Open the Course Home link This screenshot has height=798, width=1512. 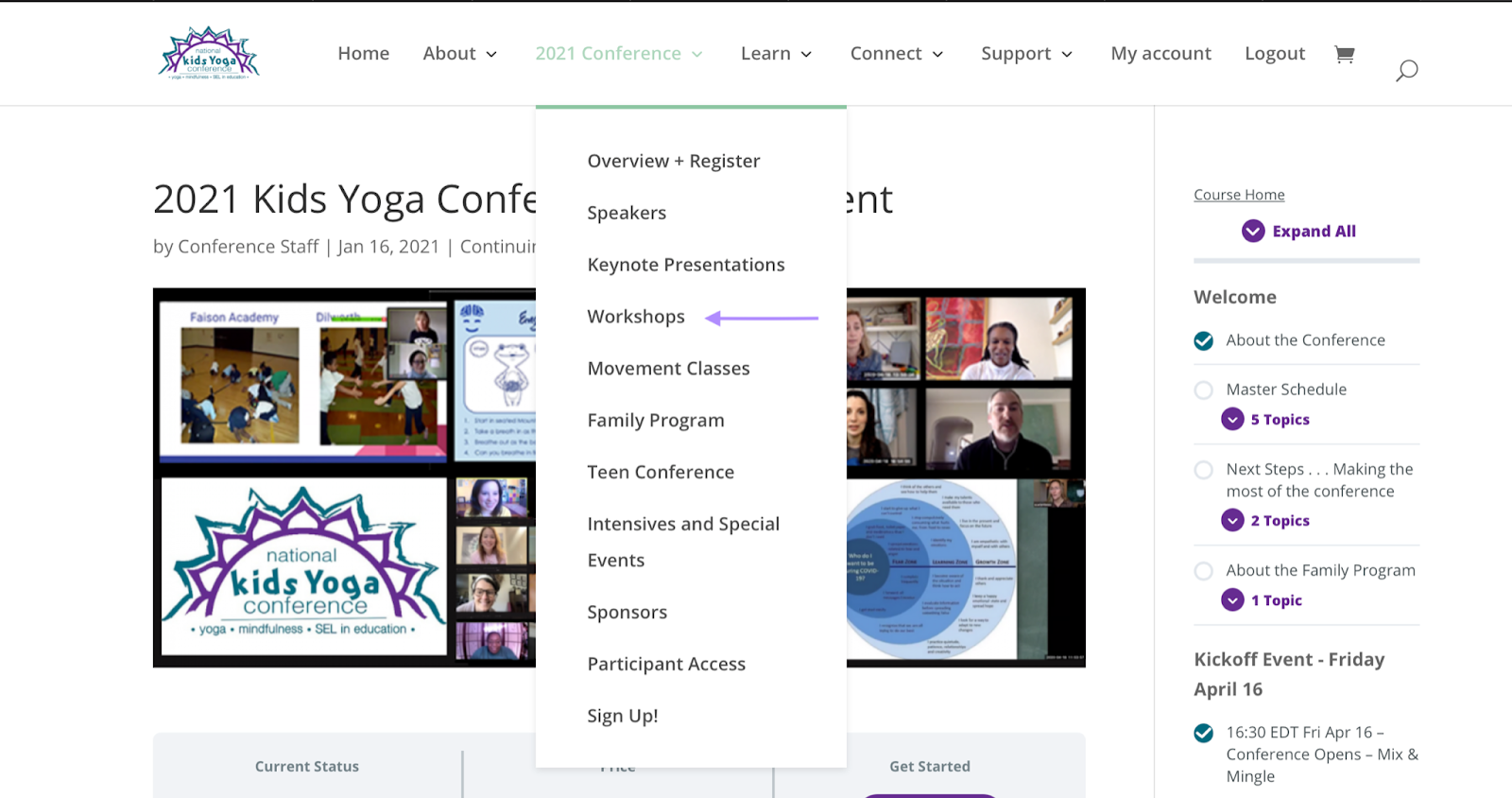(x=1239, y=195)
